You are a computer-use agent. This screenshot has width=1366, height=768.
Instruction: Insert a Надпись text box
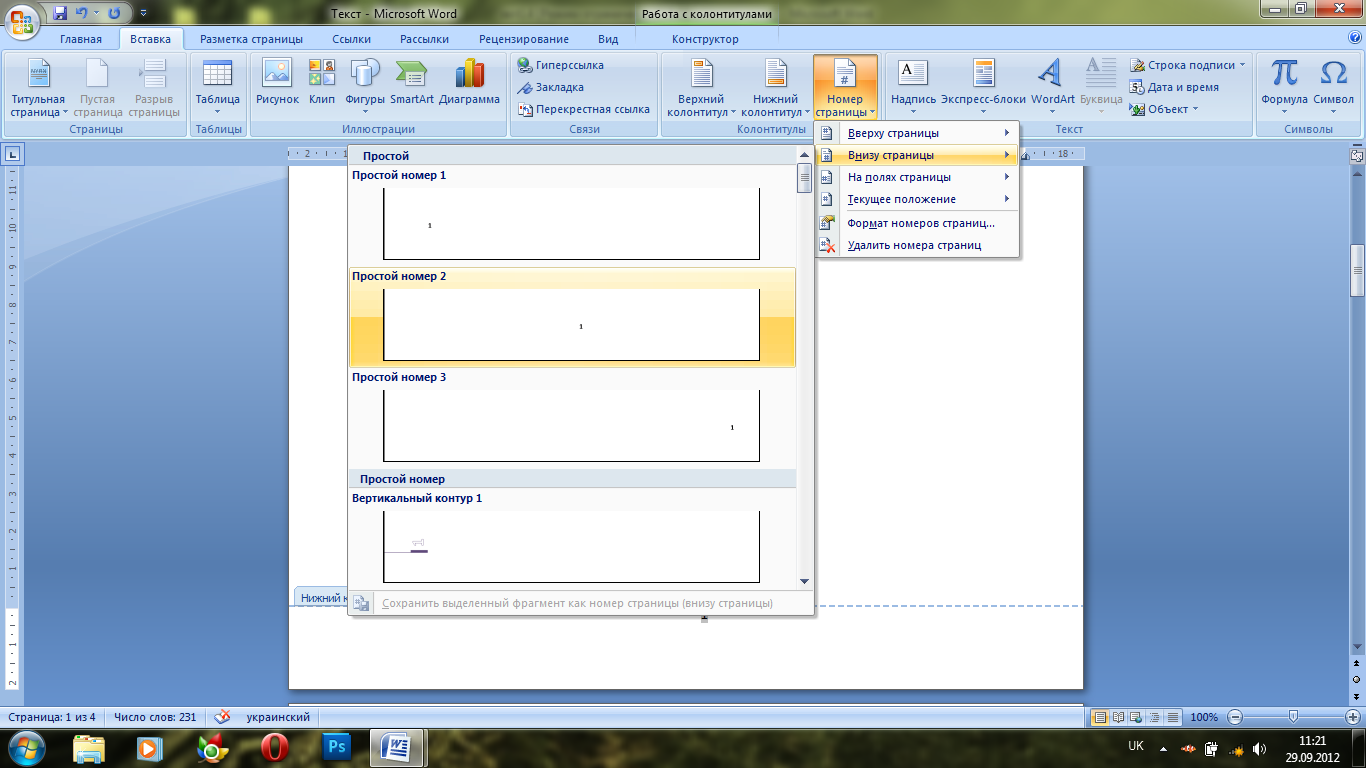913,88
